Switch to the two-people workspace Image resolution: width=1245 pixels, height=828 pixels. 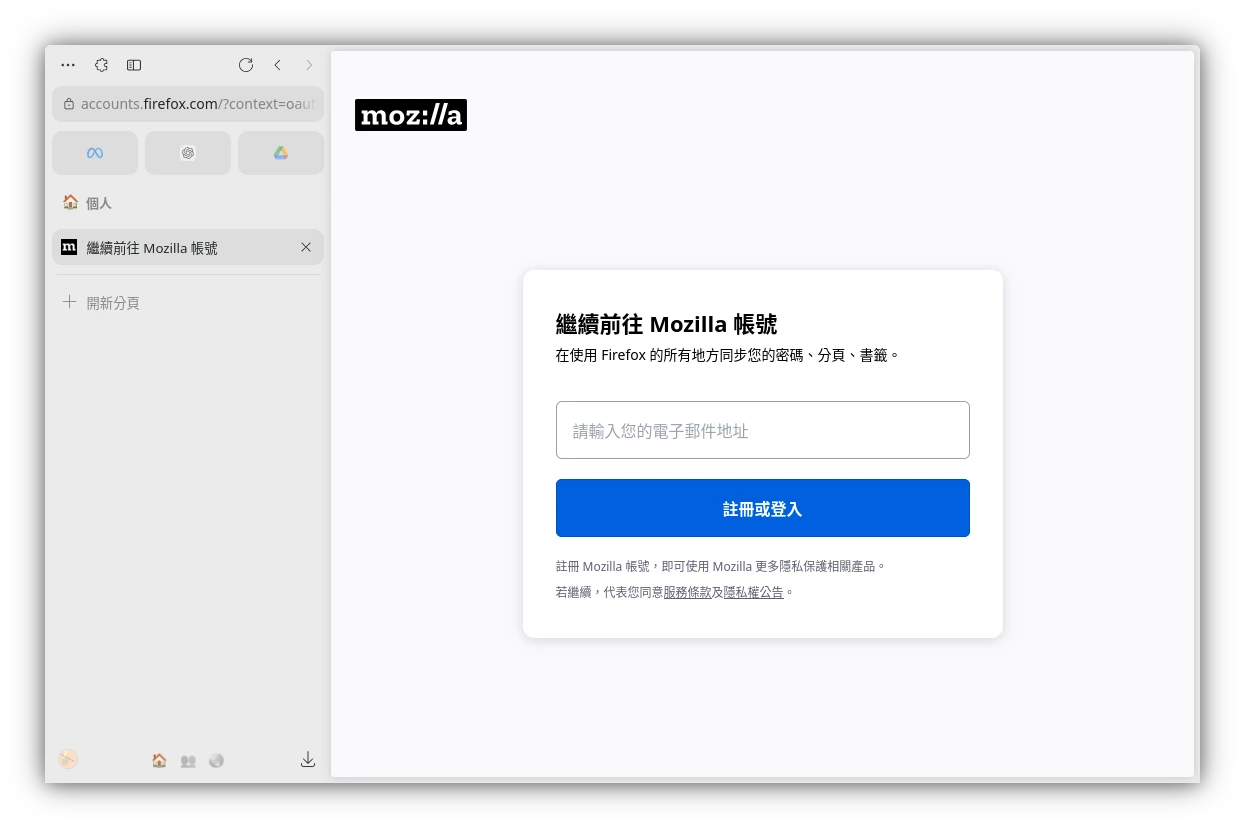[188, 761]
